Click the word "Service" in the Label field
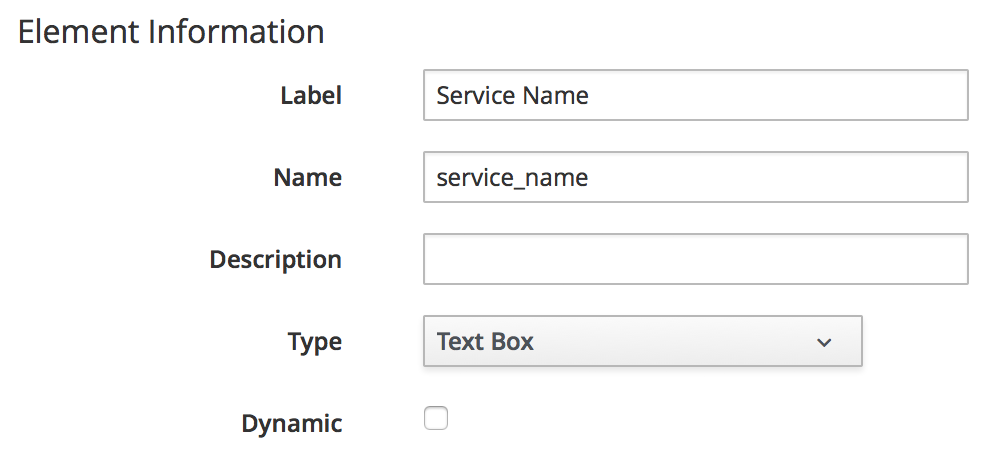This screenshot has width=1000, height=452. pyautogui.click(x=474, y=96)
